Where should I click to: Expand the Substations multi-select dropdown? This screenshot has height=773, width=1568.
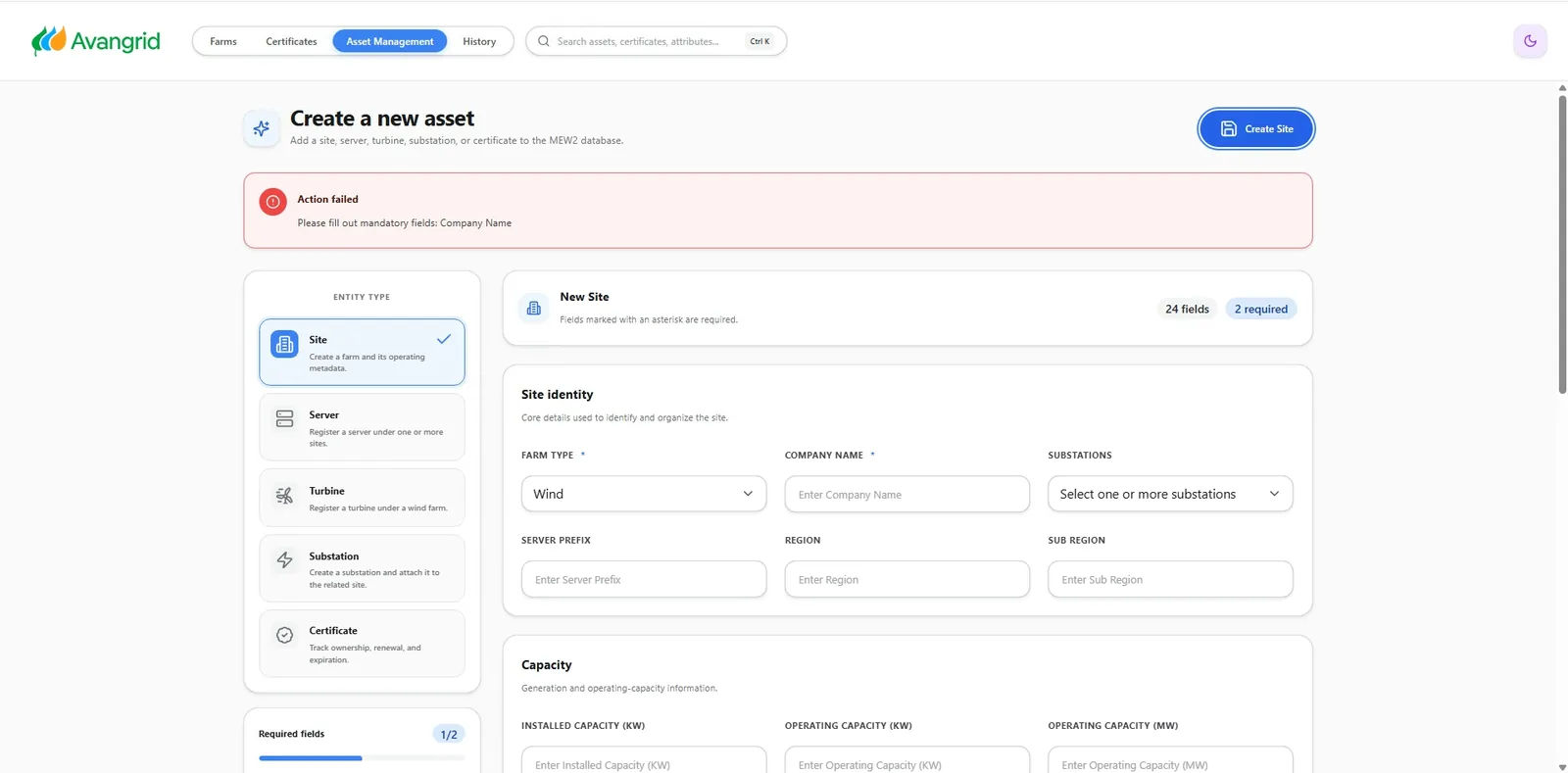pyautogui.click(x=1170, y=494)
